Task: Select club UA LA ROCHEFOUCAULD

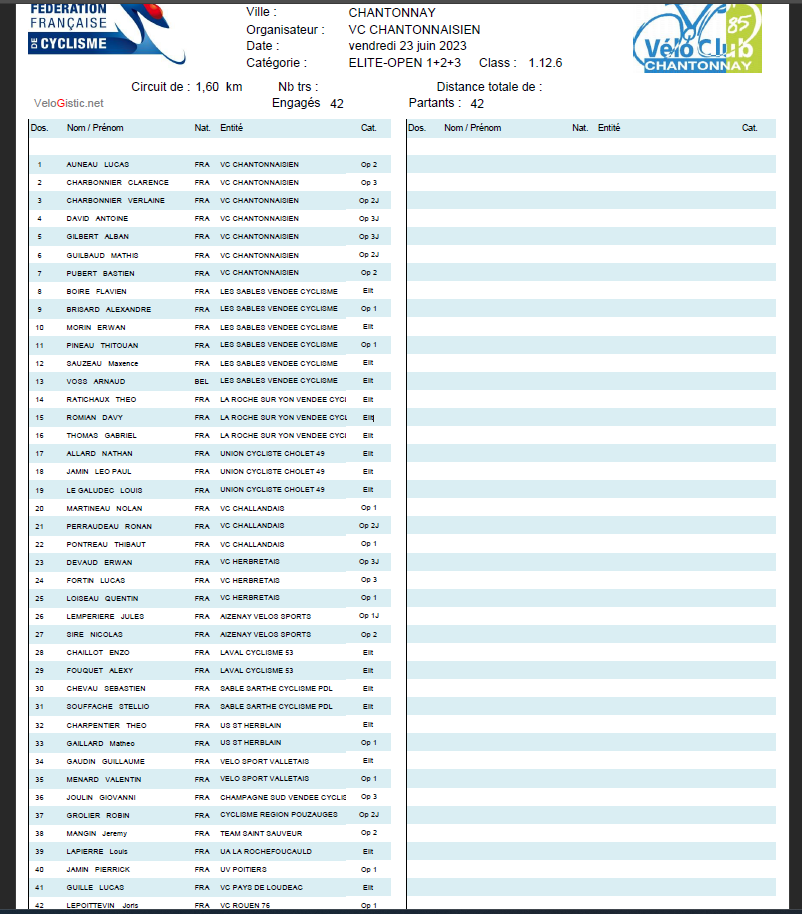Action: coord(266,852)
